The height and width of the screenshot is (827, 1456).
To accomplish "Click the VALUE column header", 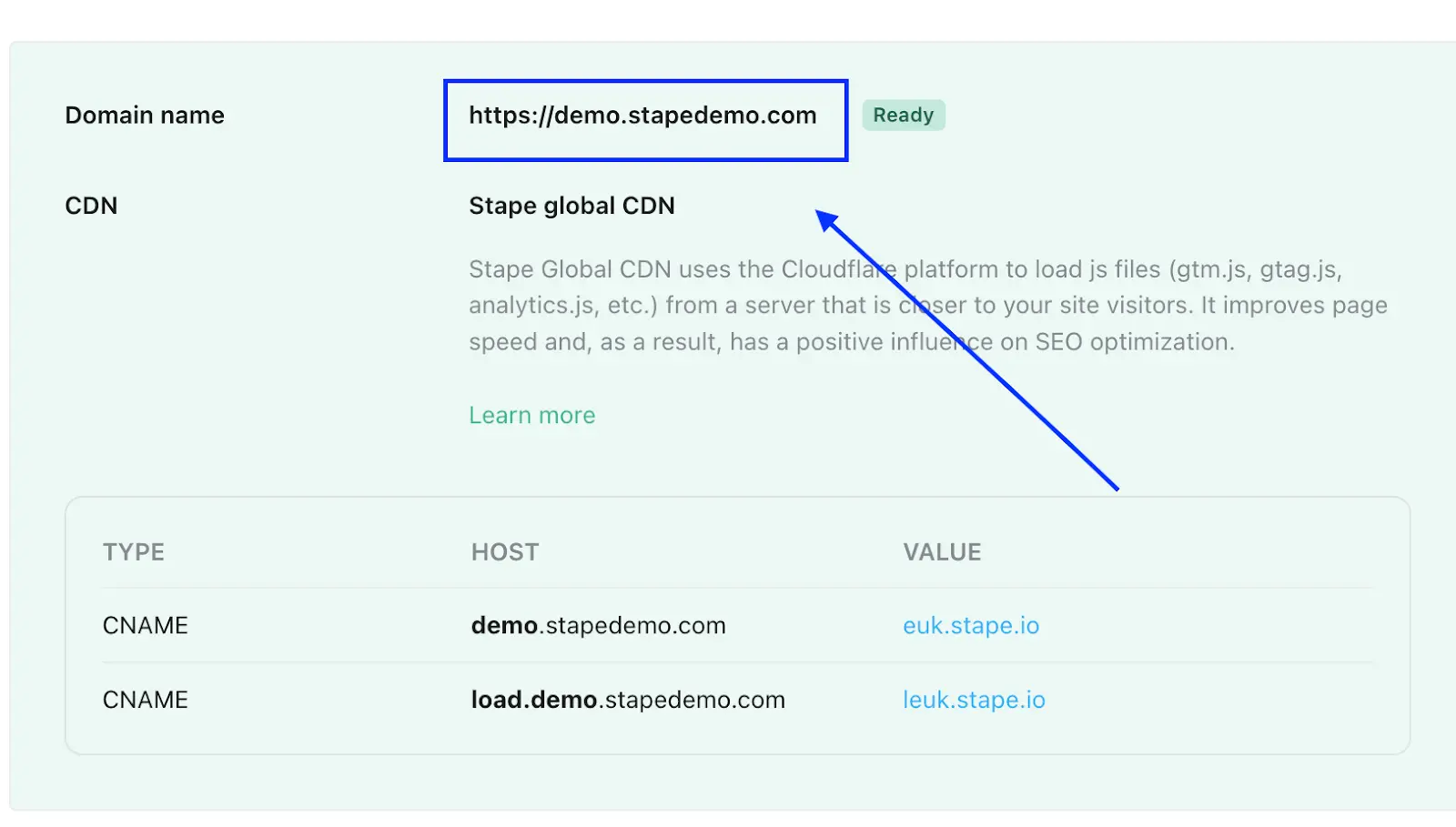I will coord(942,552).
